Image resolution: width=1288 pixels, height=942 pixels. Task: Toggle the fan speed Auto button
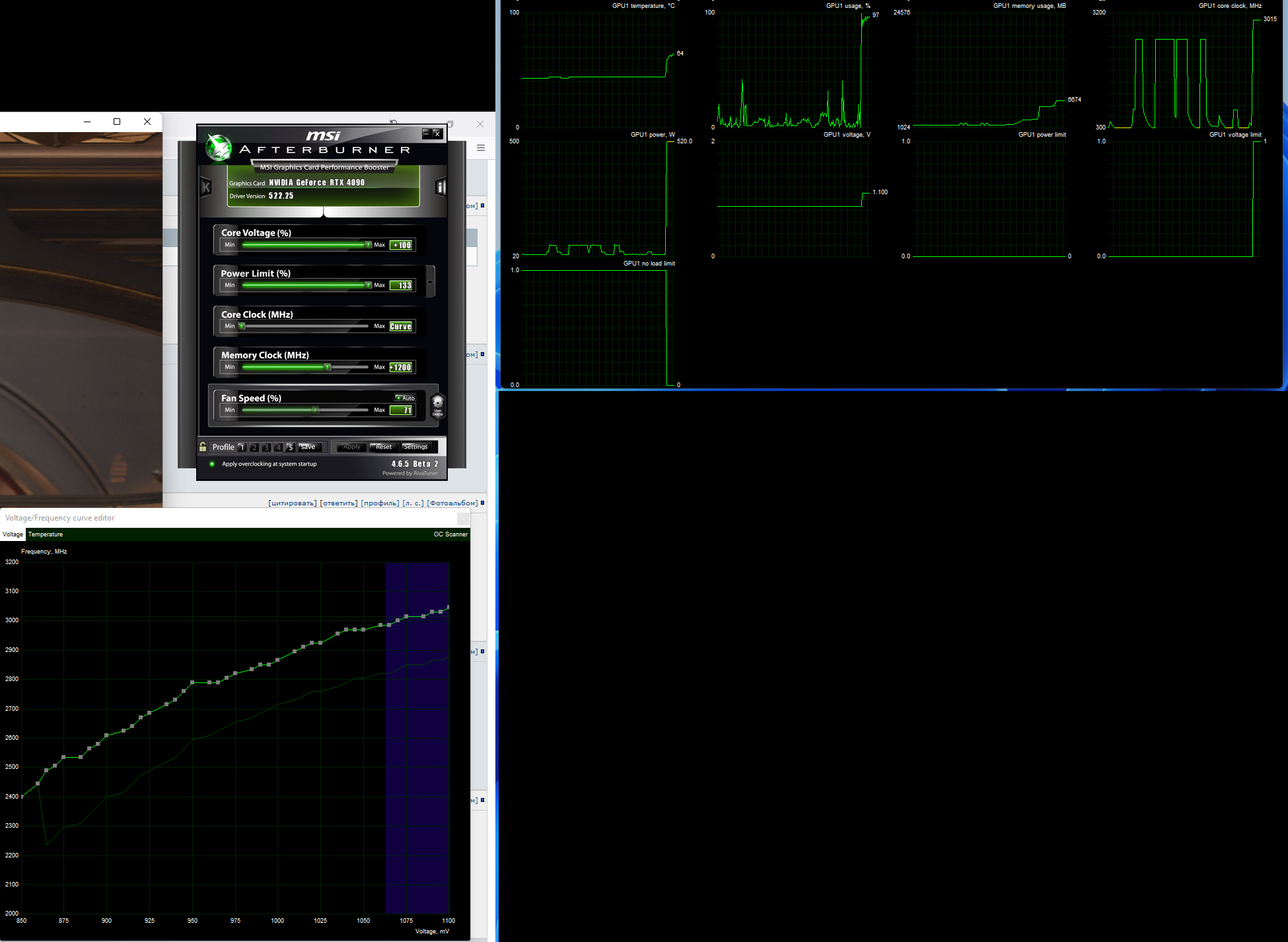[406, 398]
